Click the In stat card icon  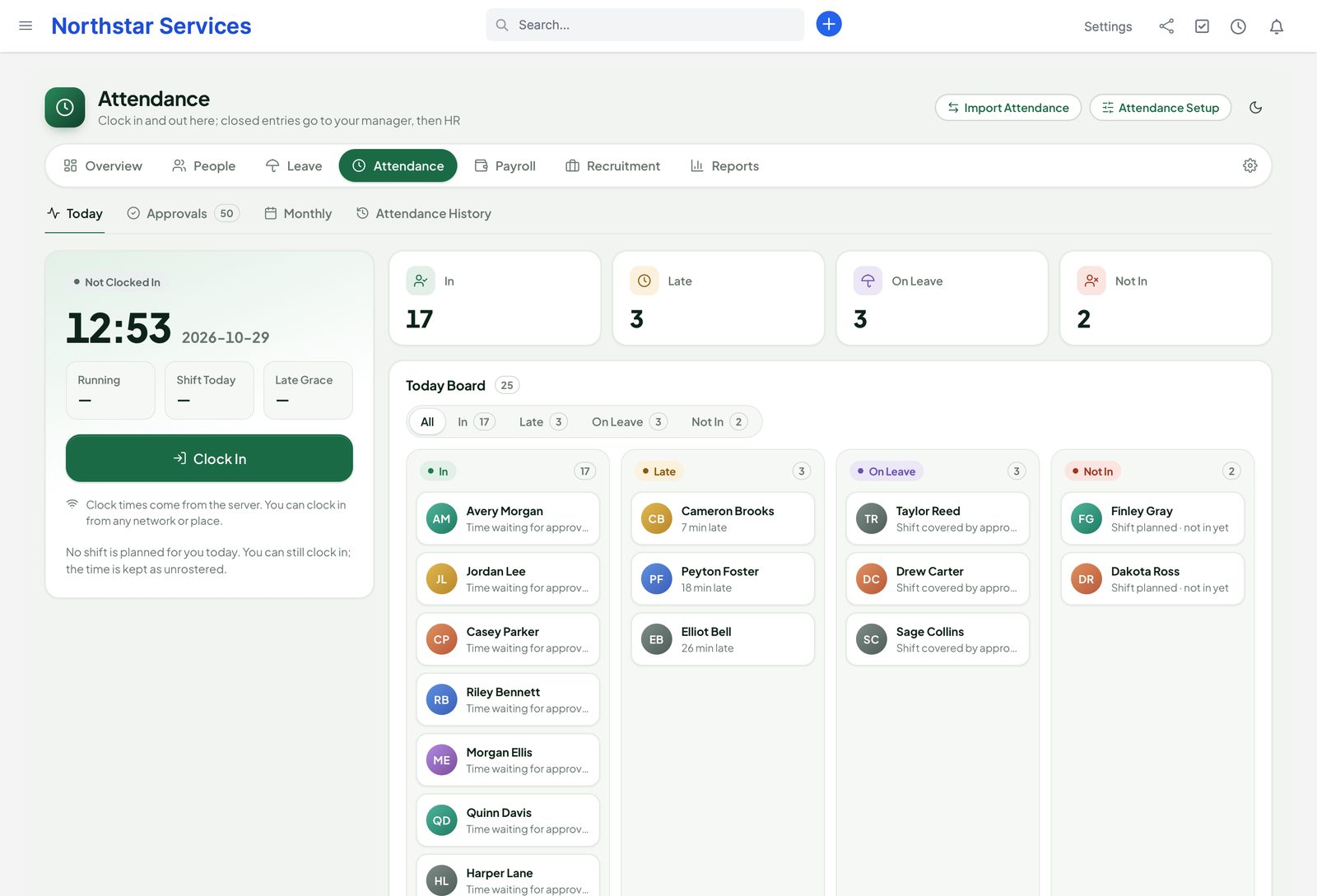pos(421,281)
